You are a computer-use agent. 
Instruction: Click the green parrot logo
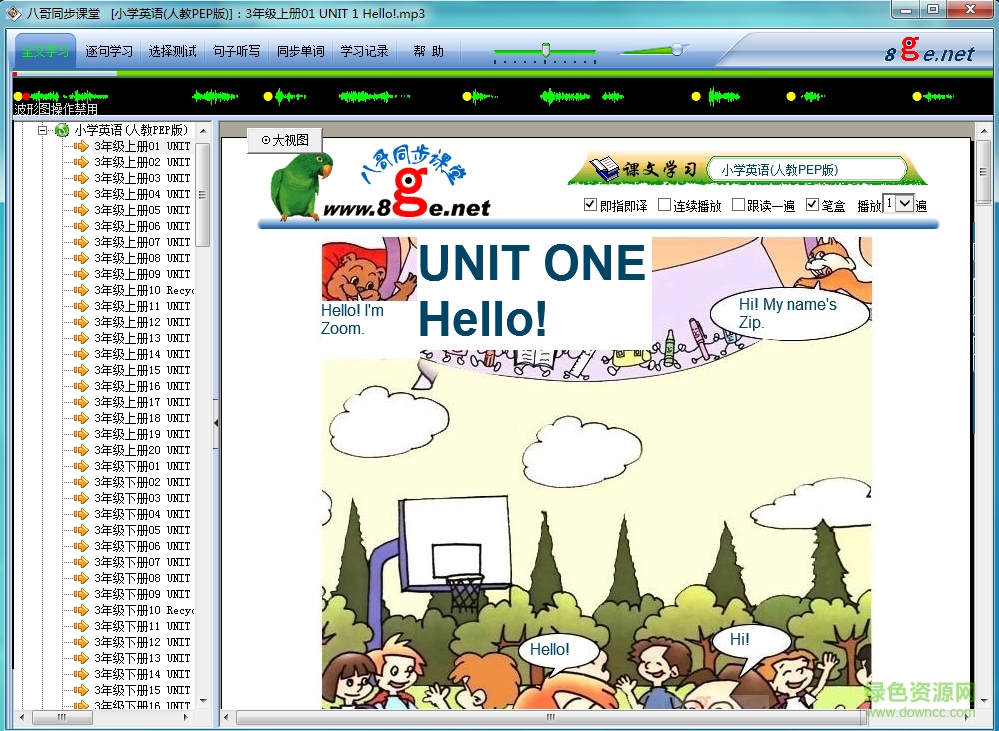pyautogui.click(x=299, y=185)
